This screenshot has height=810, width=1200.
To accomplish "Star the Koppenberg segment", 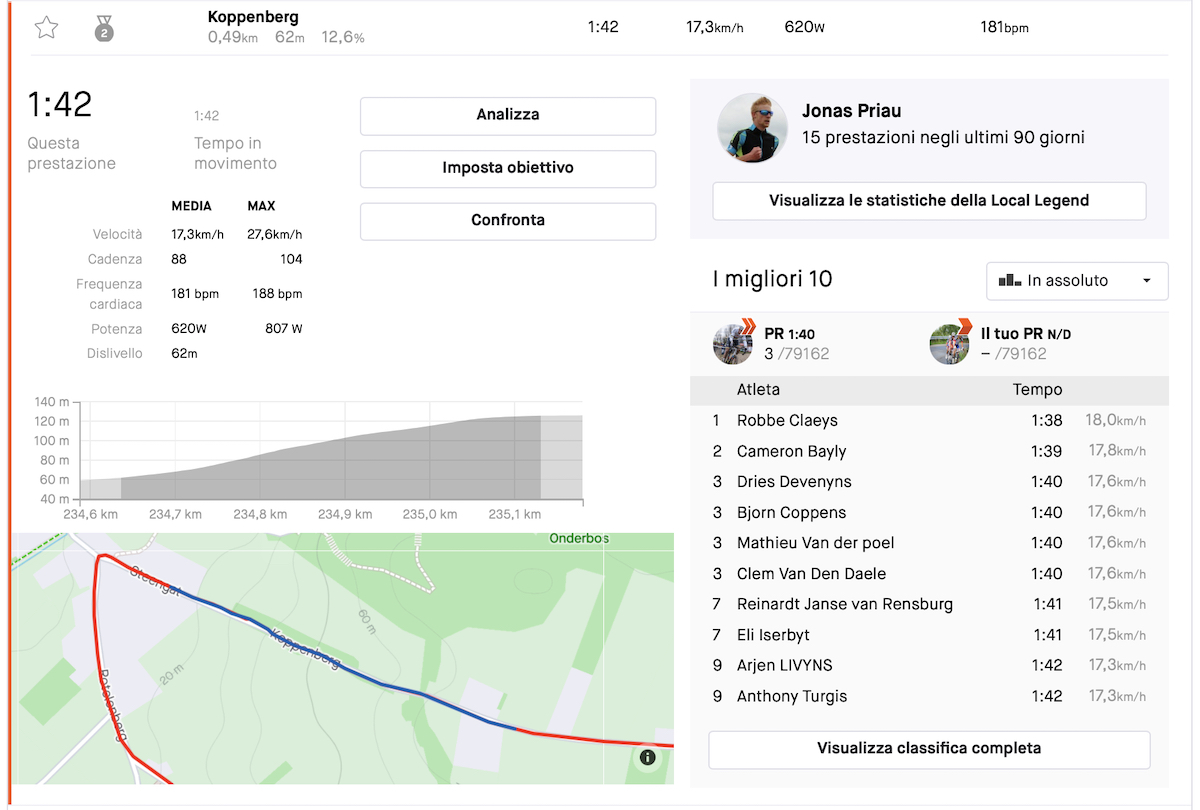I will [x=46, y=28].
